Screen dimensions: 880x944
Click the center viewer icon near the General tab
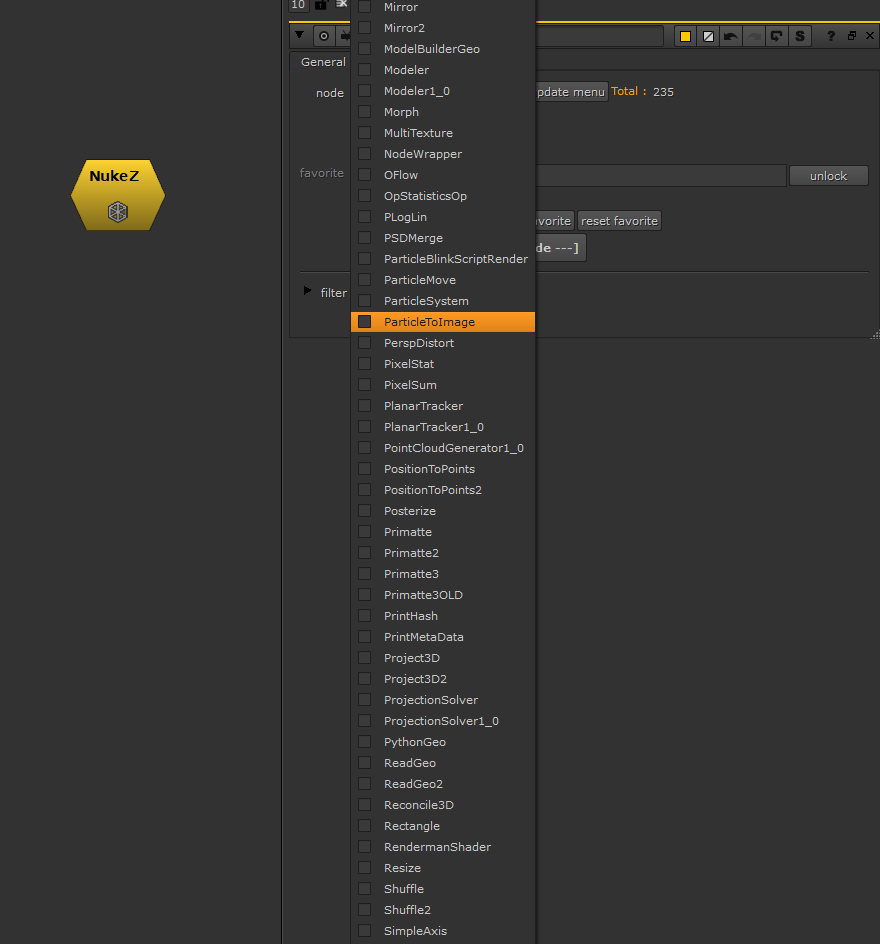[322, 35]
